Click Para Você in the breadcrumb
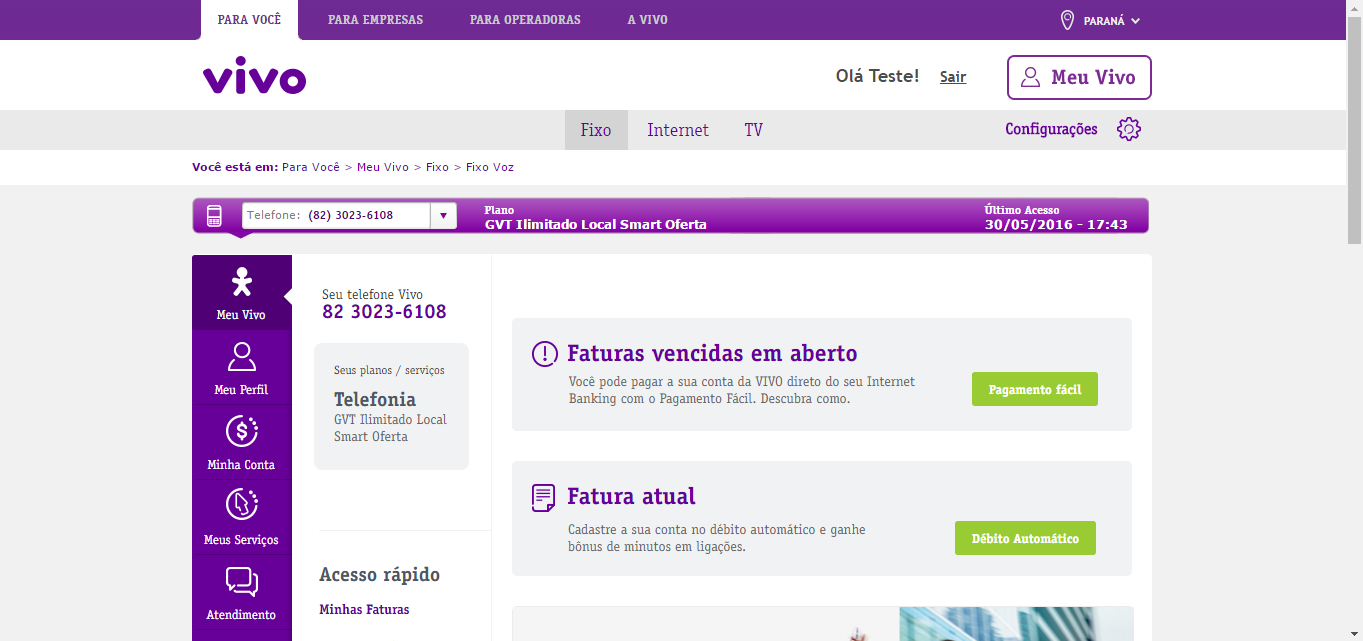Image resolution: width=1363 pixels, height=641 pixels. [311, 167]
